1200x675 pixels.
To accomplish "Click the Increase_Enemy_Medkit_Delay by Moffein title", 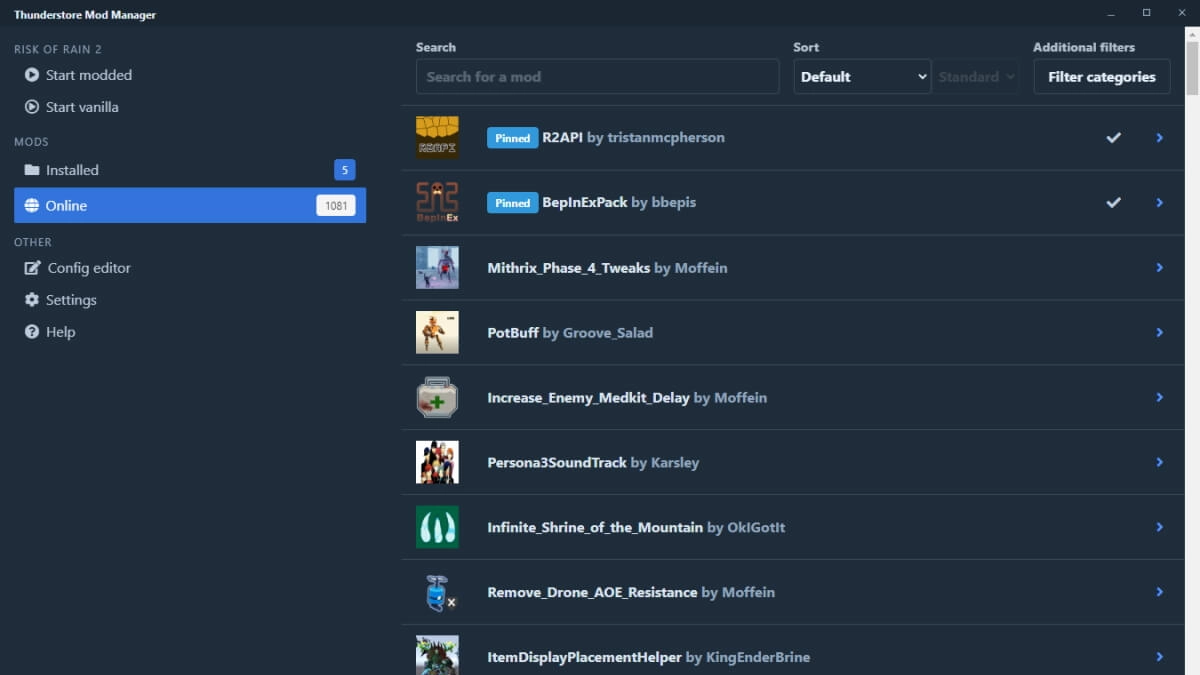I will coord(627,398).
